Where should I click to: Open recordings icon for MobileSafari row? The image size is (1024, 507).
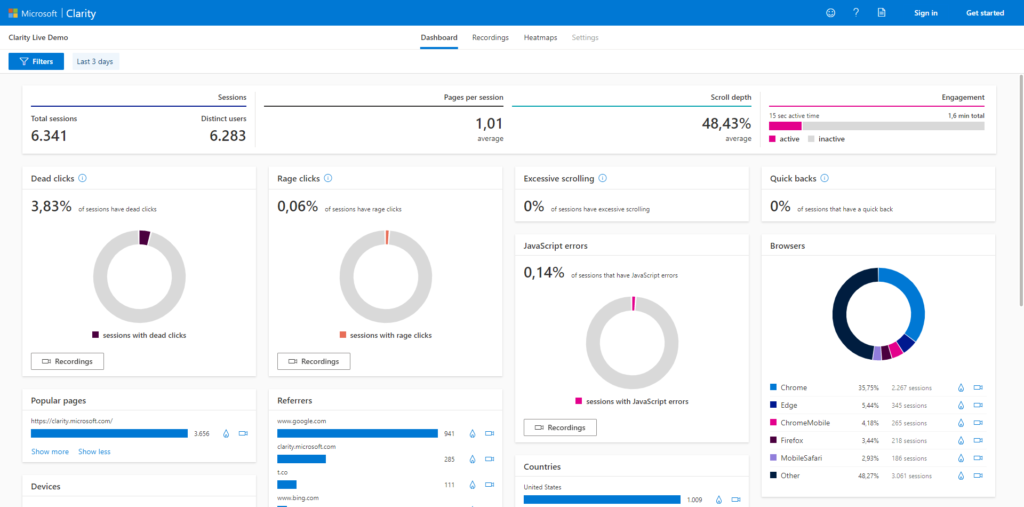tap(978, 458)
